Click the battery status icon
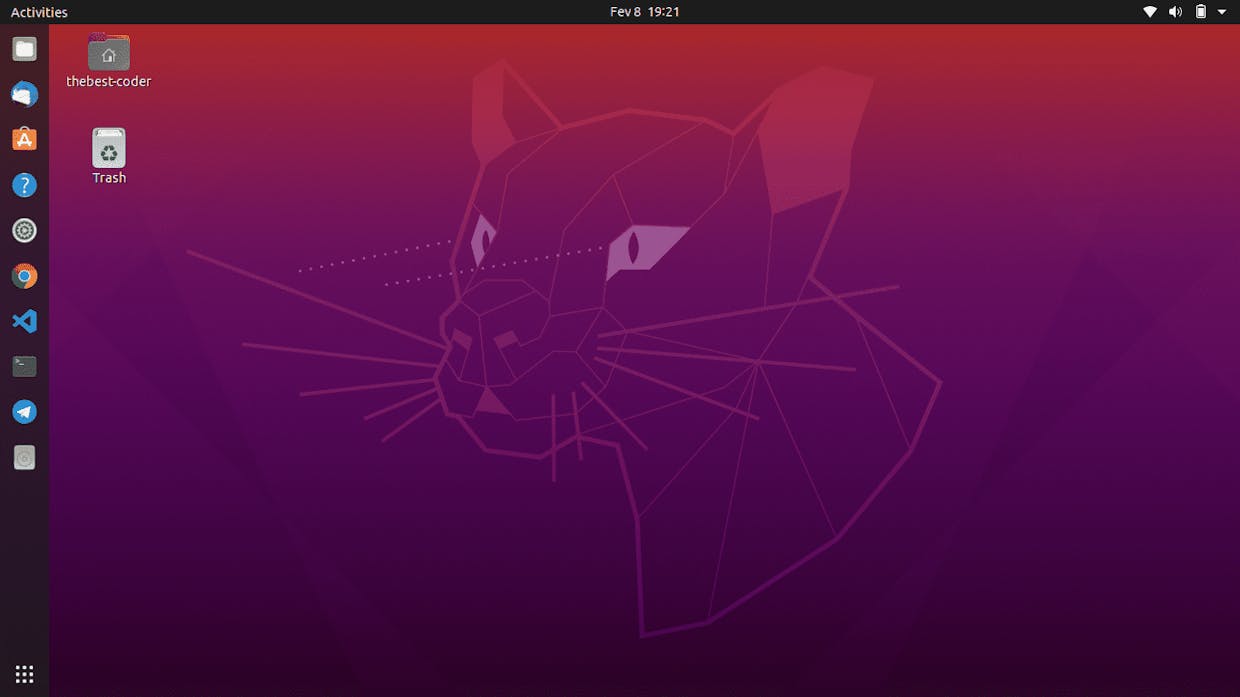The image size is (1240, 697). tap(1201, 12)
